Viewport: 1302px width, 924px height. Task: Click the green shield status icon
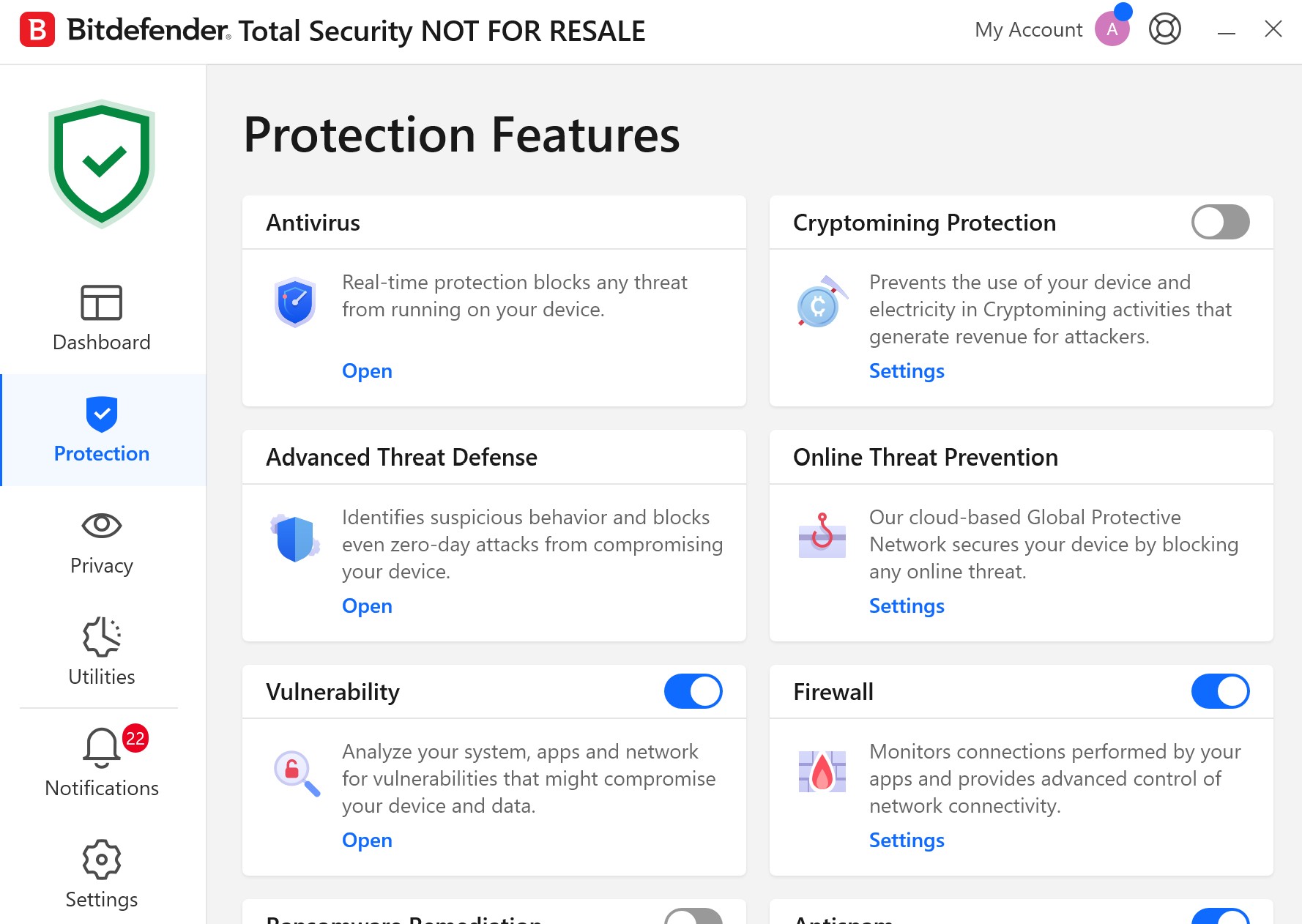[102, 164]
